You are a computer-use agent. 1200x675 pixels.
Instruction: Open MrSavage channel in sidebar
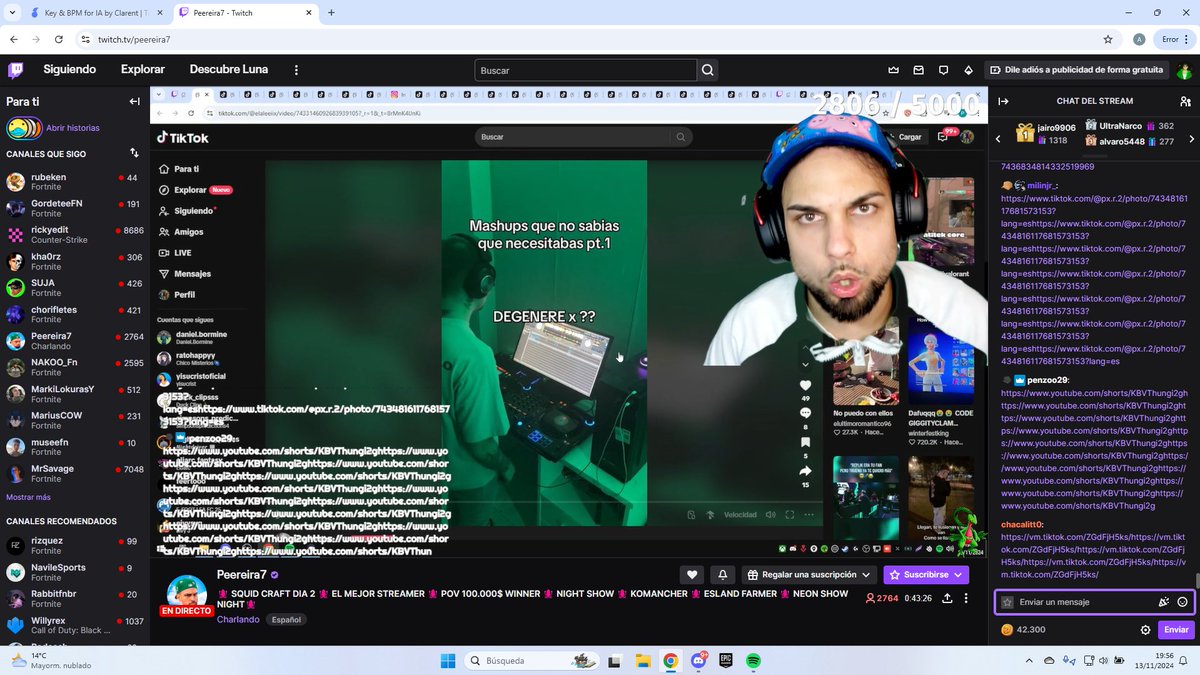(x=75, y=473)
